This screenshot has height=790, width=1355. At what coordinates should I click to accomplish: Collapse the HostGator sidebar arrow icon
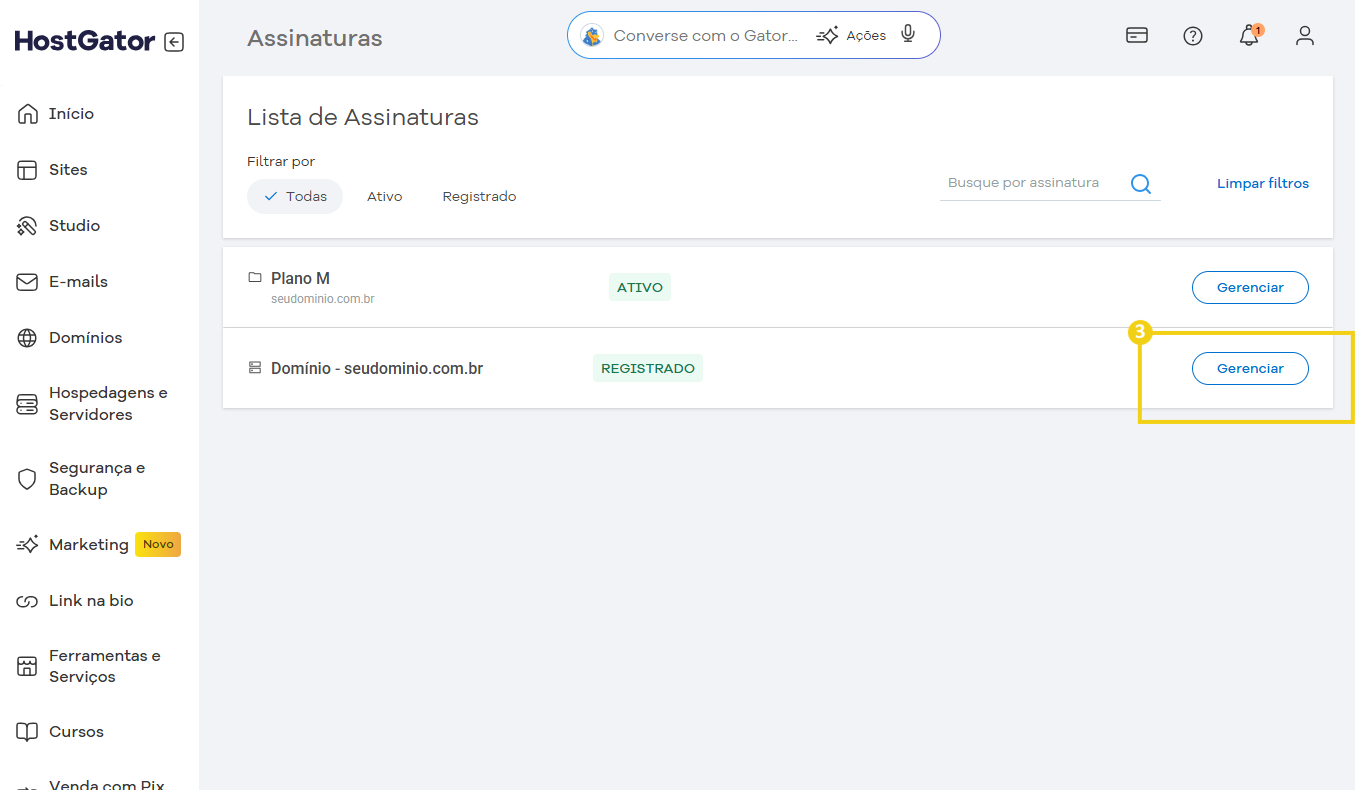click(174, 42)
